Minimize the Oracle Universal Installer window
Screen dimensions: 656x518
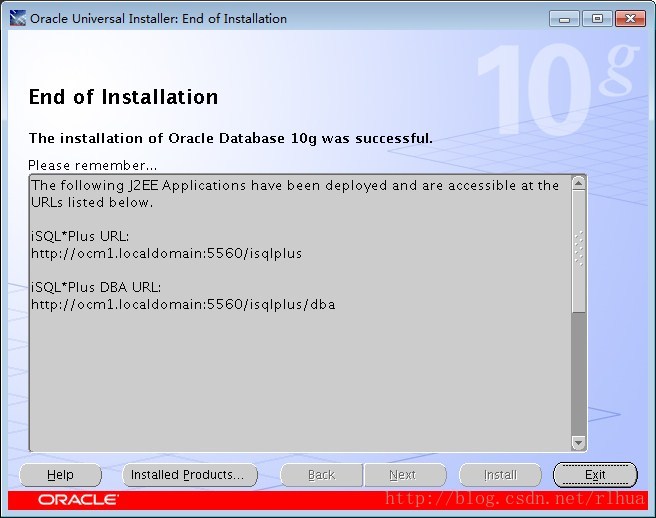tap(564, 19)
